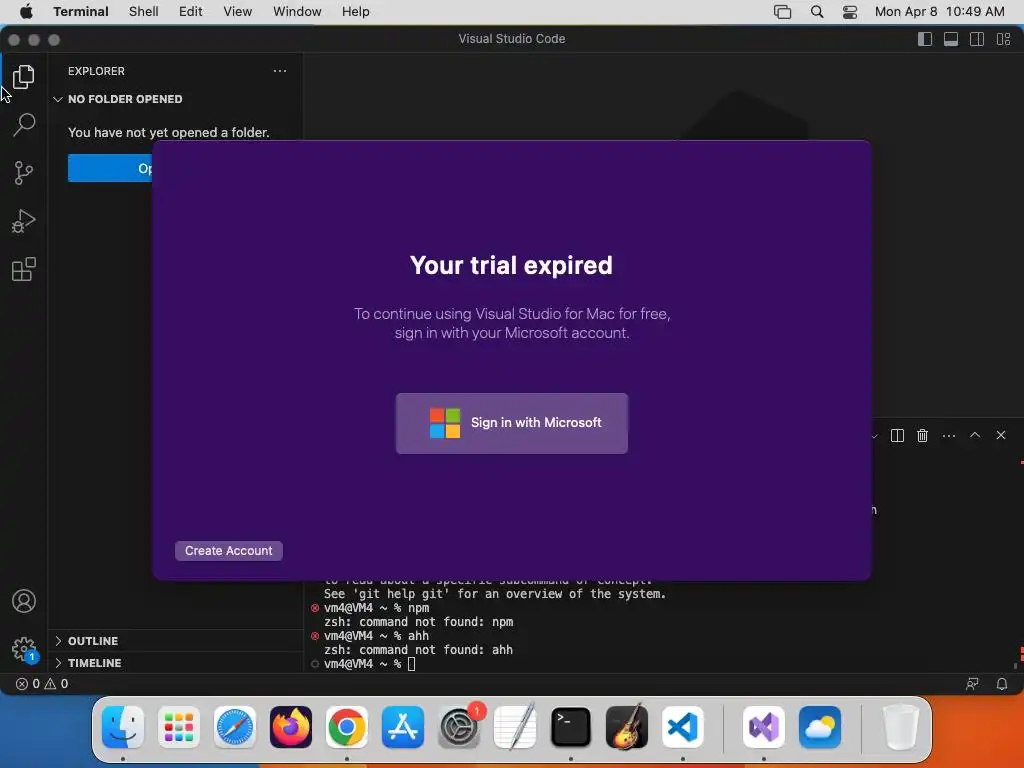The height and width of the screenshot is (768, 1024).
Task: Open Spotlight search in menu bar
Action: (x=817, y=12)
